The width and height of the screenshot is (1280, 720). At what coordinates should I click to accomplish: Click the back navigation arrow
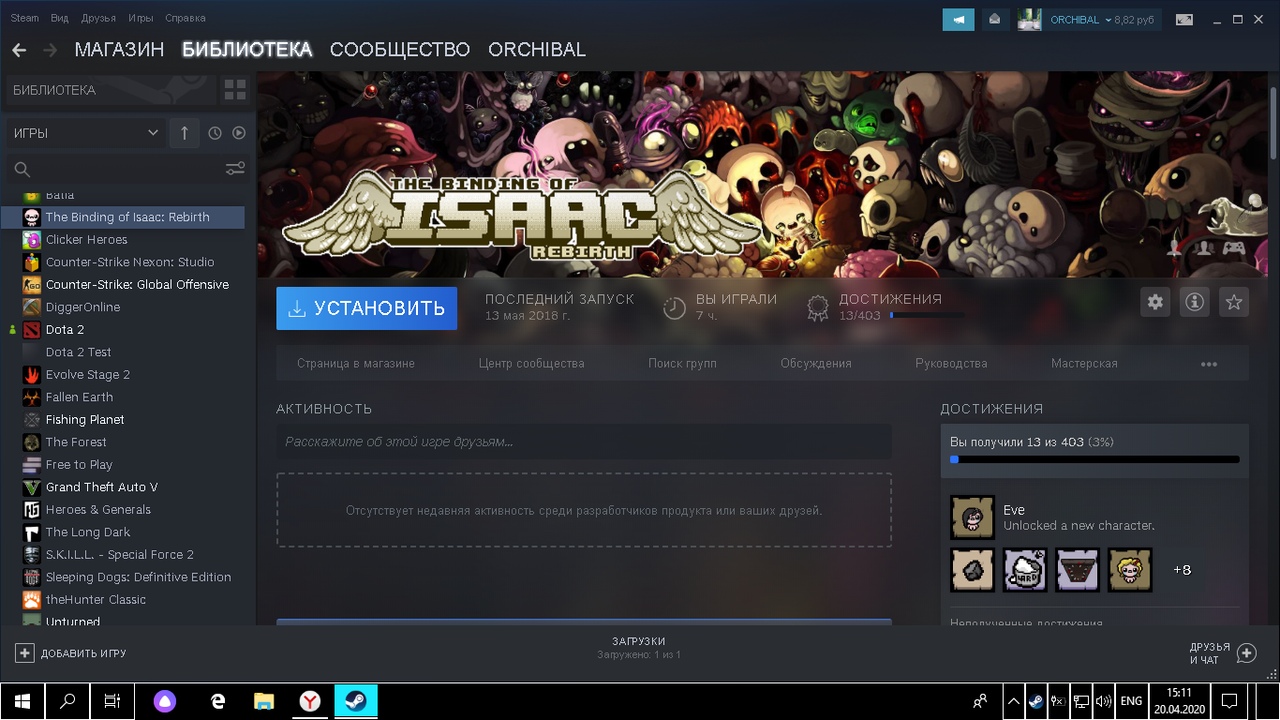click(x=19, y=50)
